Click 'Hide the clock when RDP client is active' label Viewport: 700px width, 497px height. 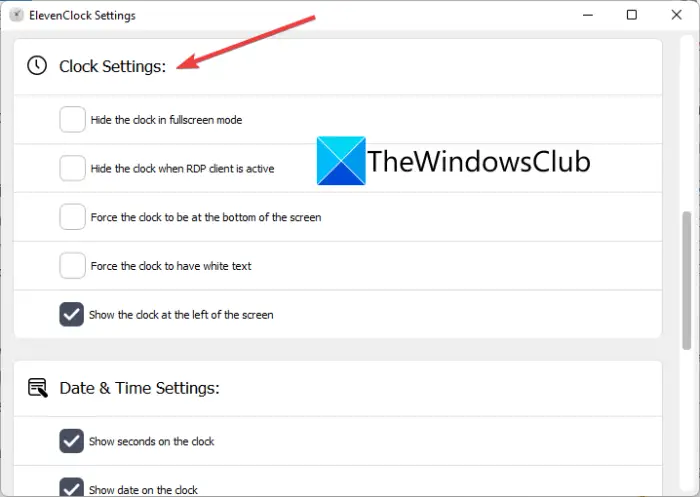click(182, 168)
